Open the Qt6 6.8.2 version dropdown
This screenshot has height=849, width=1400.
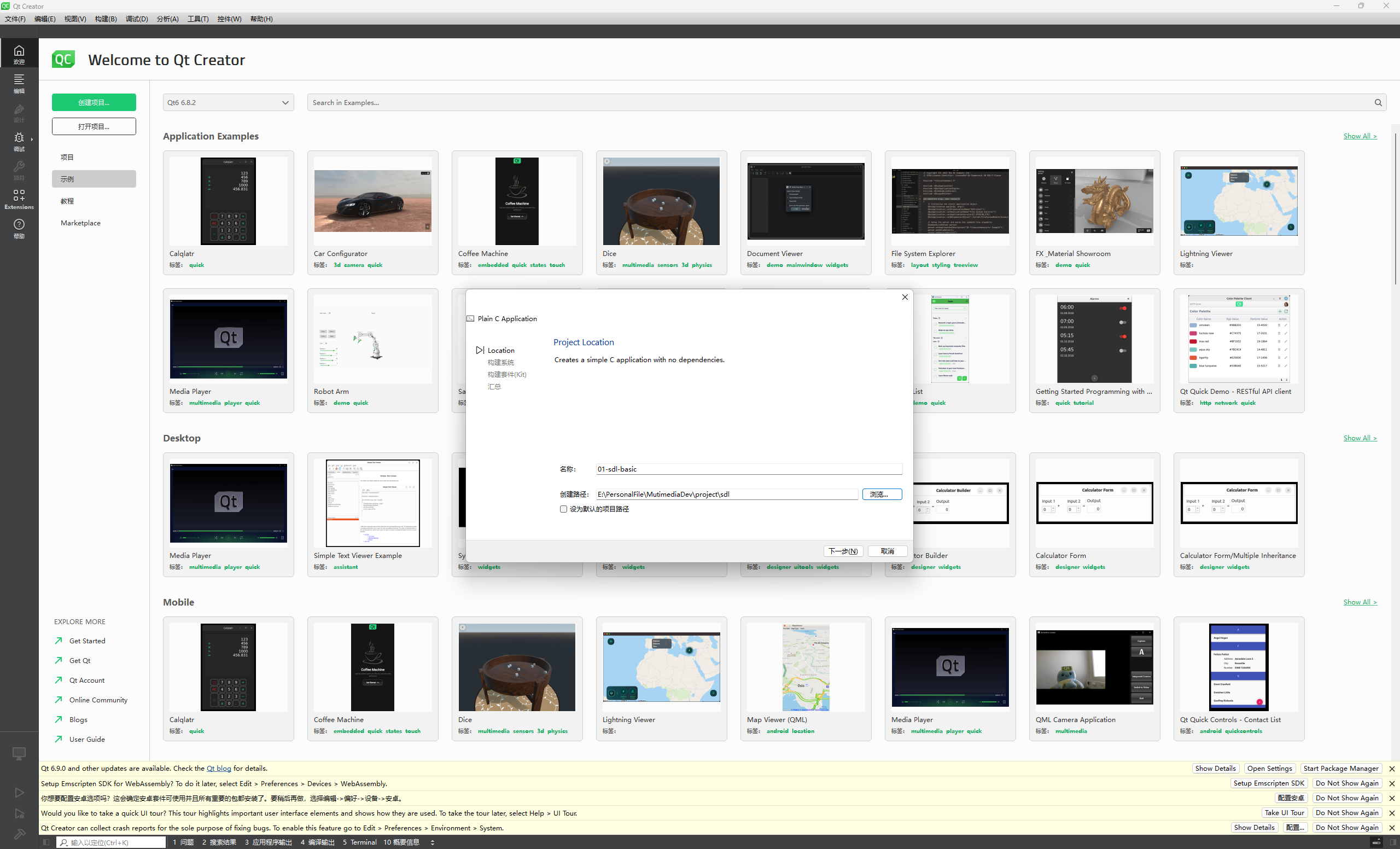point(229,103)
